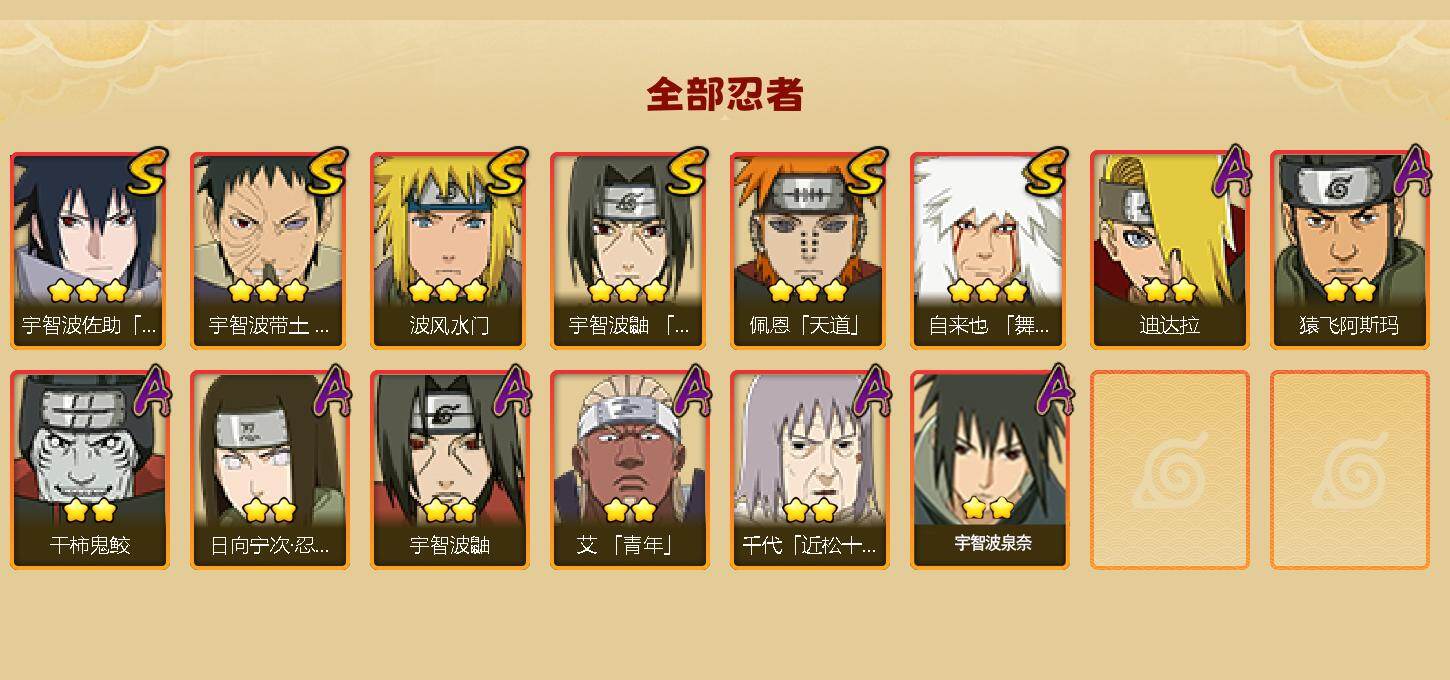The image size is (1450, 680).
Task: Click the S rank badge on 波风水门
Action: (x=506, y=171)
